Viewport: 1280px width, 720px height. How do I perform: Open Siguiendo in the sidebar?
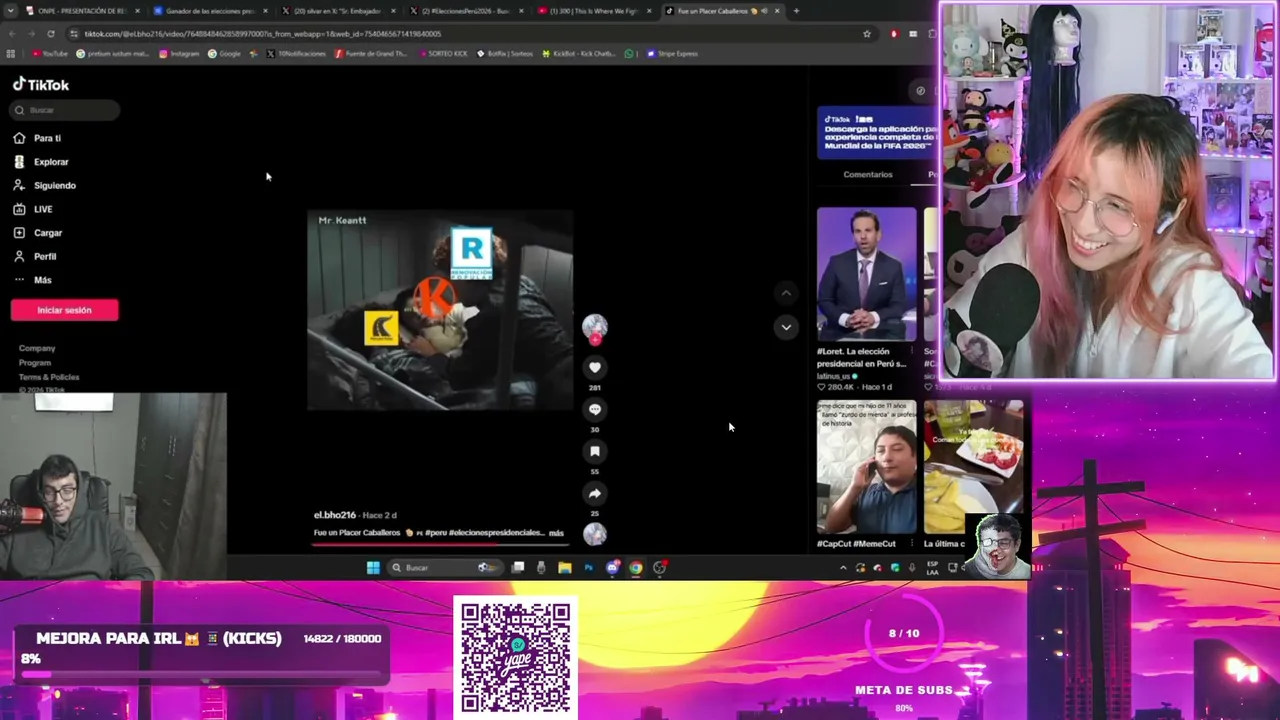click(45, 185)
